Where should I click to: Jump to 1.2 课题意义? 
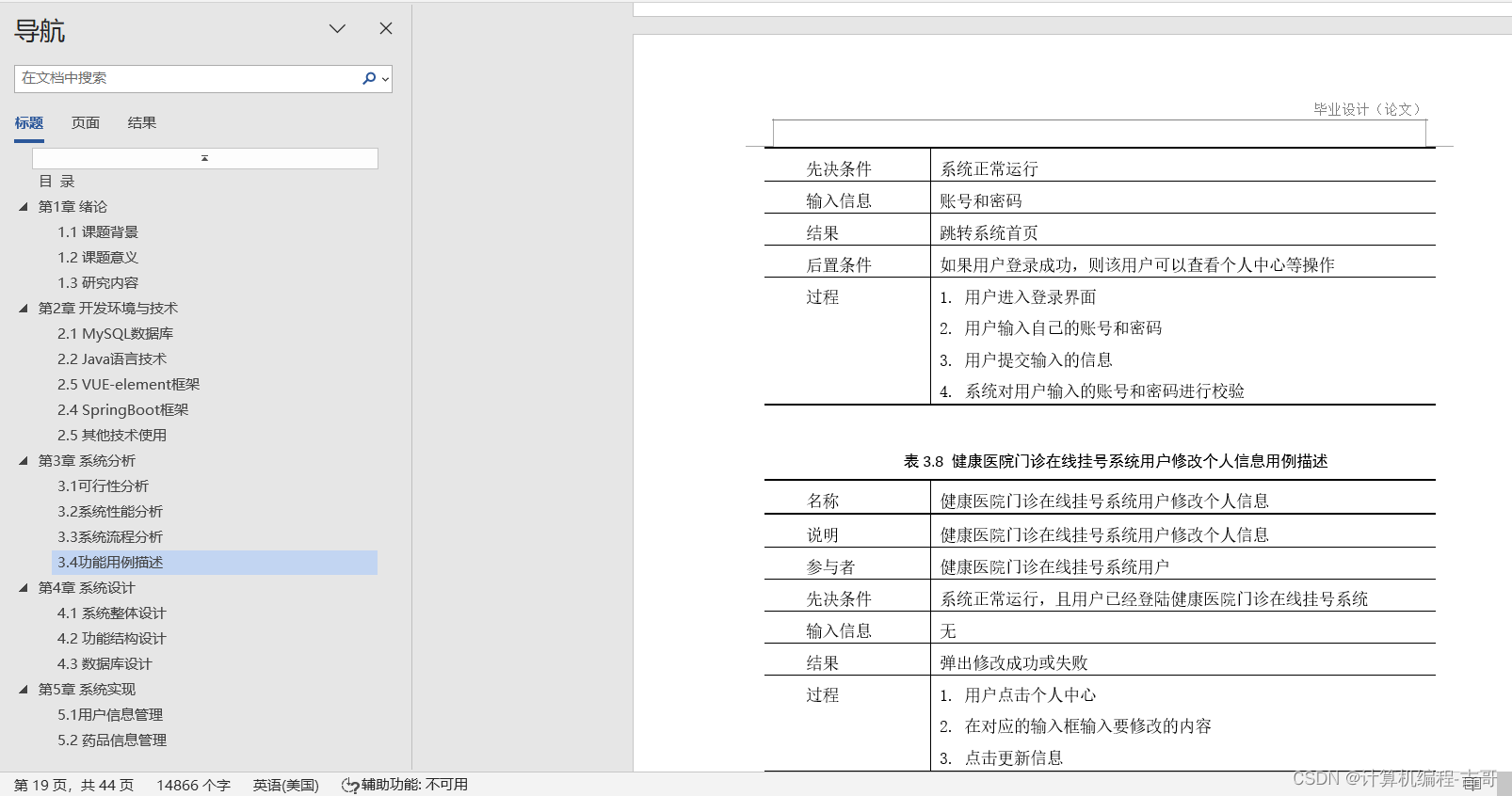98,258
